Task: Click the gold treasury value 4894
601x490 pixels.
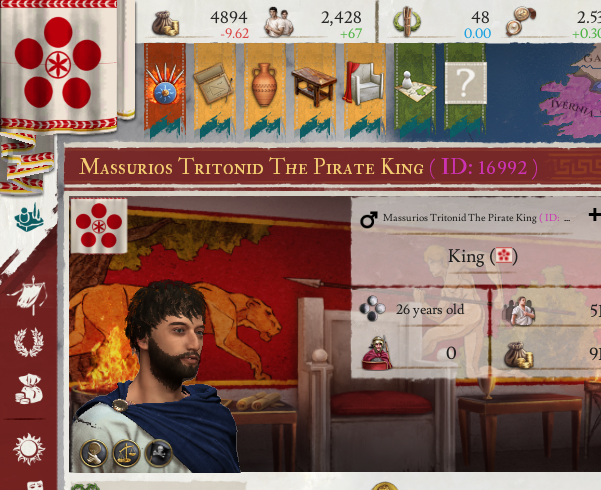Action: (x=229, y=17)
